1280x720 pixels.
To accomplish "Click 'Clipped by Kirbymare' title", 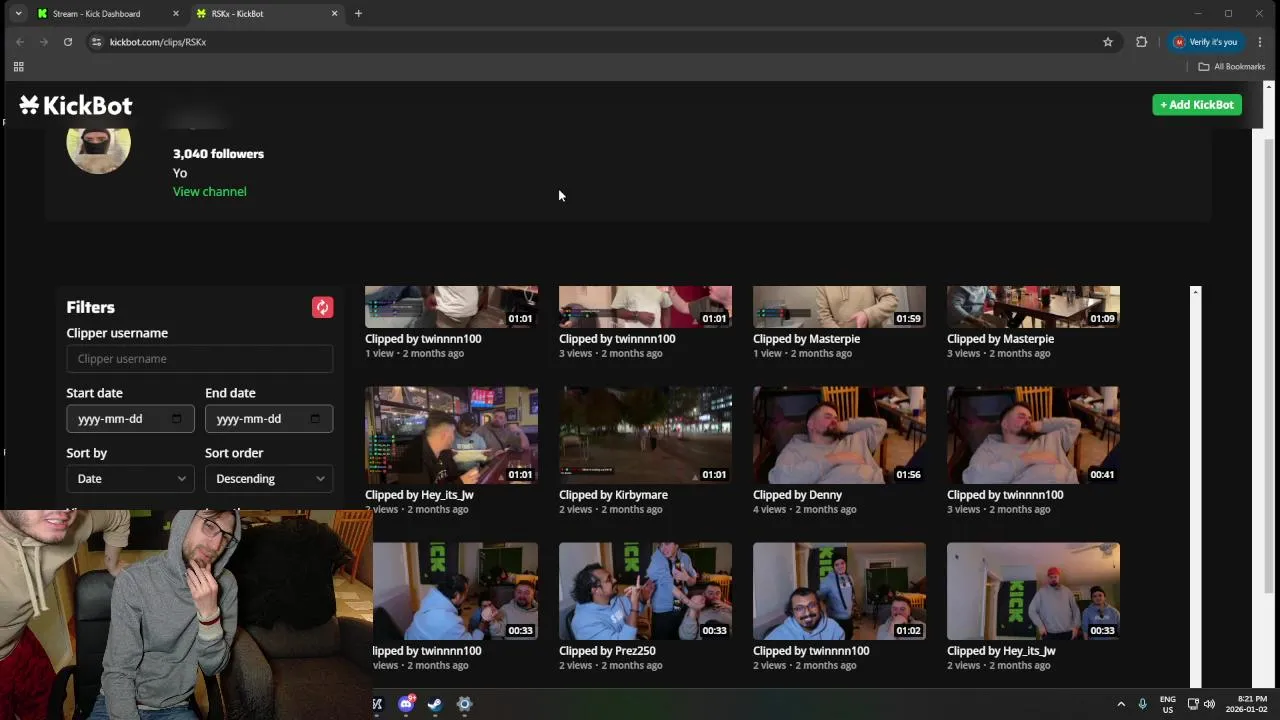I will pyautogui.click(x=613, y=495).
